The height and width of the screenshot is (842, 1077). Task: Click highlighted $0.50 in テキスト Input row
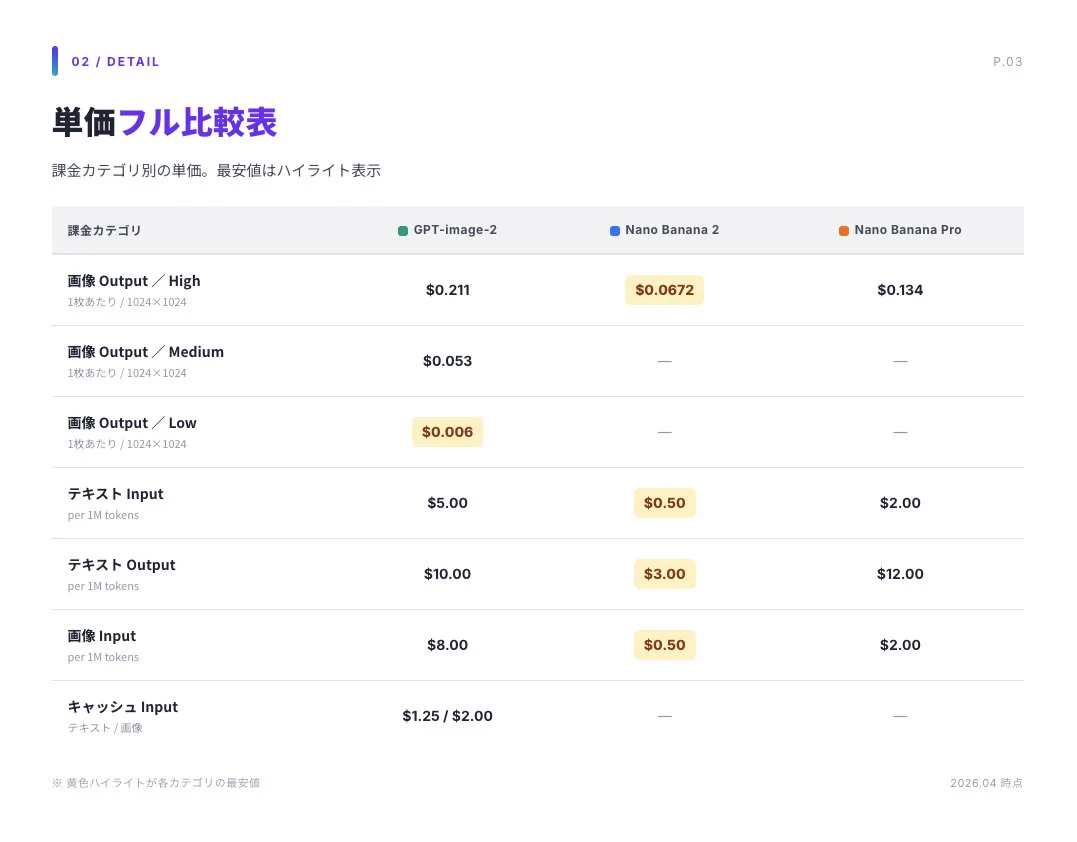pyautogui.click(x=664, y=503)
